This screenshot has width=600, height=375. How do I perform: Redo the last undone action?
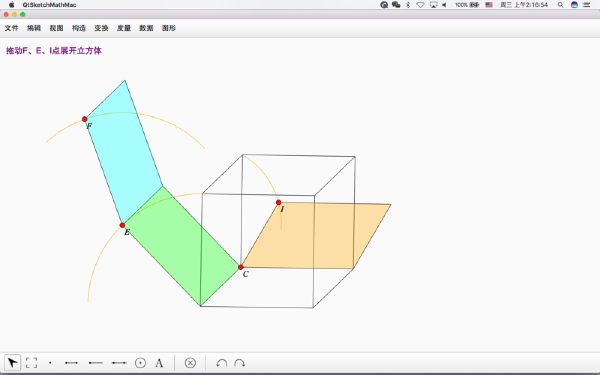tap(240, 362)
